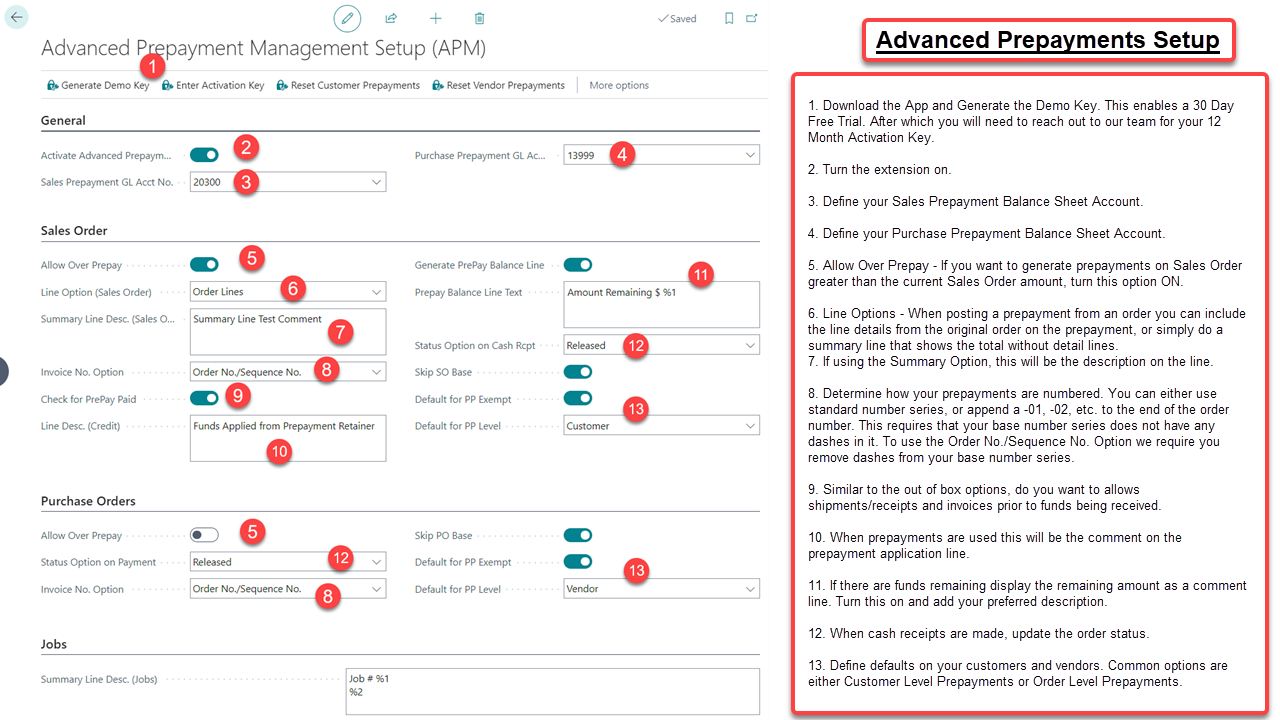Toggle Skip PO Base switch
1280x720 pixels.
(x=578, y=535)
